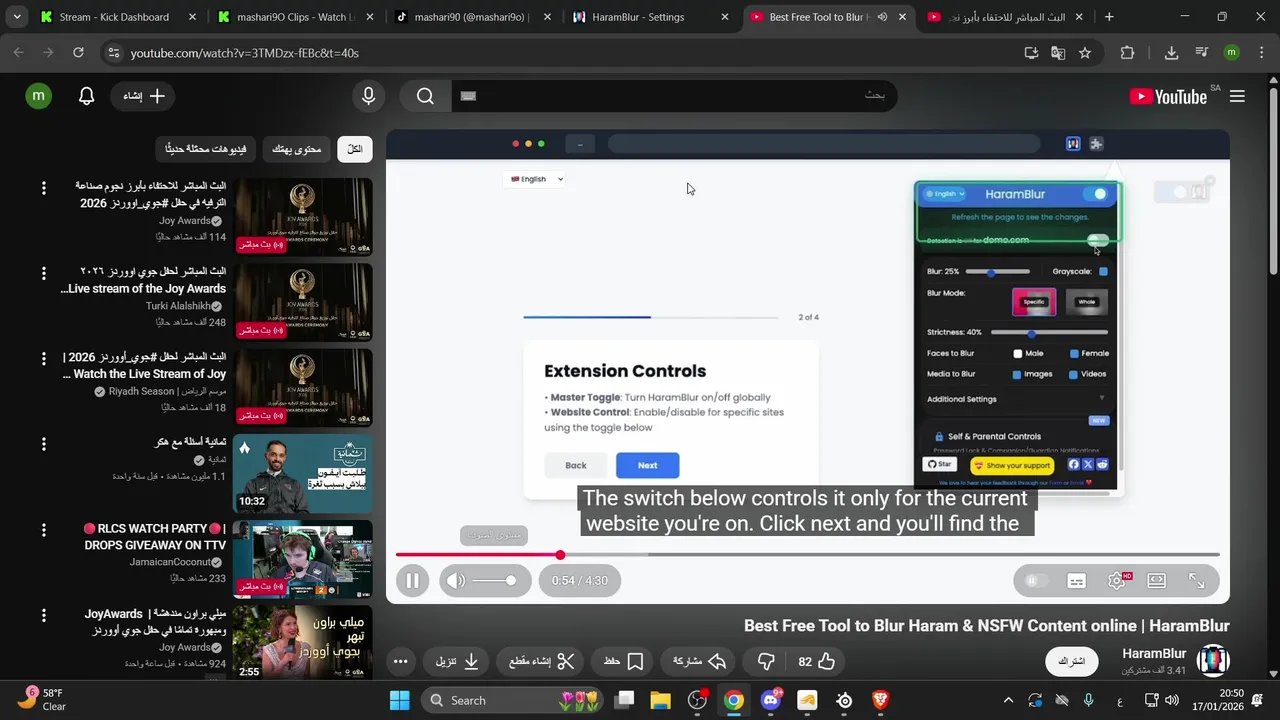Bookmark this page with the star icon
This screenshot has width=1280, height=720.
pyautogui.click(x=1085, y=53)
